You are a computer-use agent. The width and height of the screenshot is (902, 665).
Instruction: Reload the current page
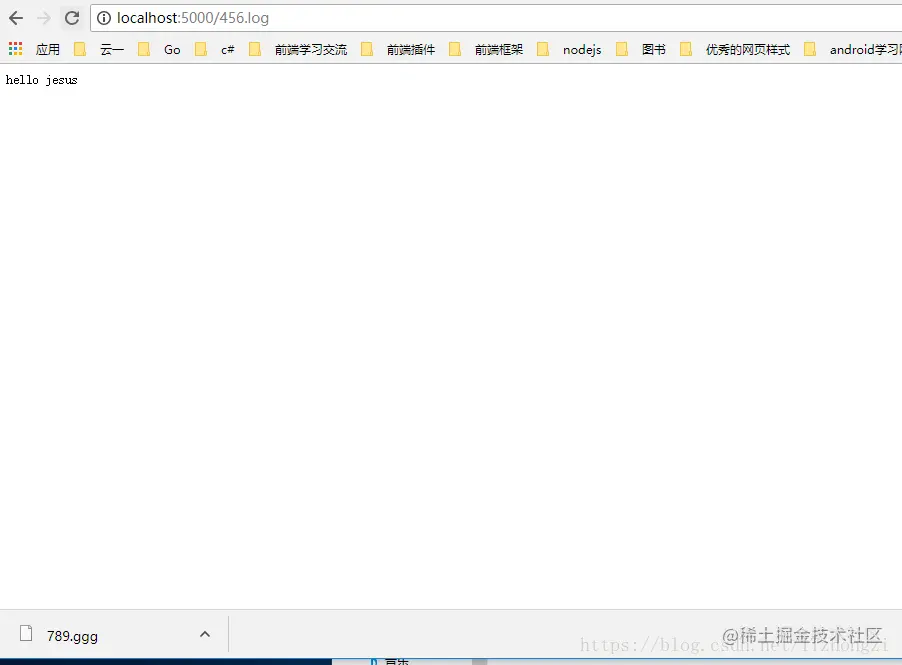pos(72,18)
